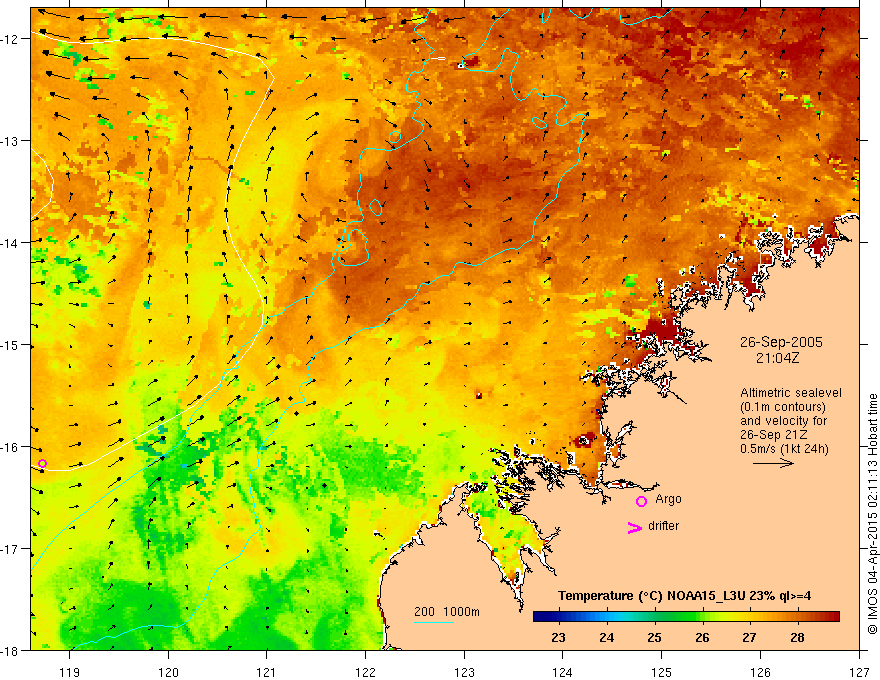The image size is (880, 680).
Task: Click the '-12' latitude axis label
Action: 11,39
